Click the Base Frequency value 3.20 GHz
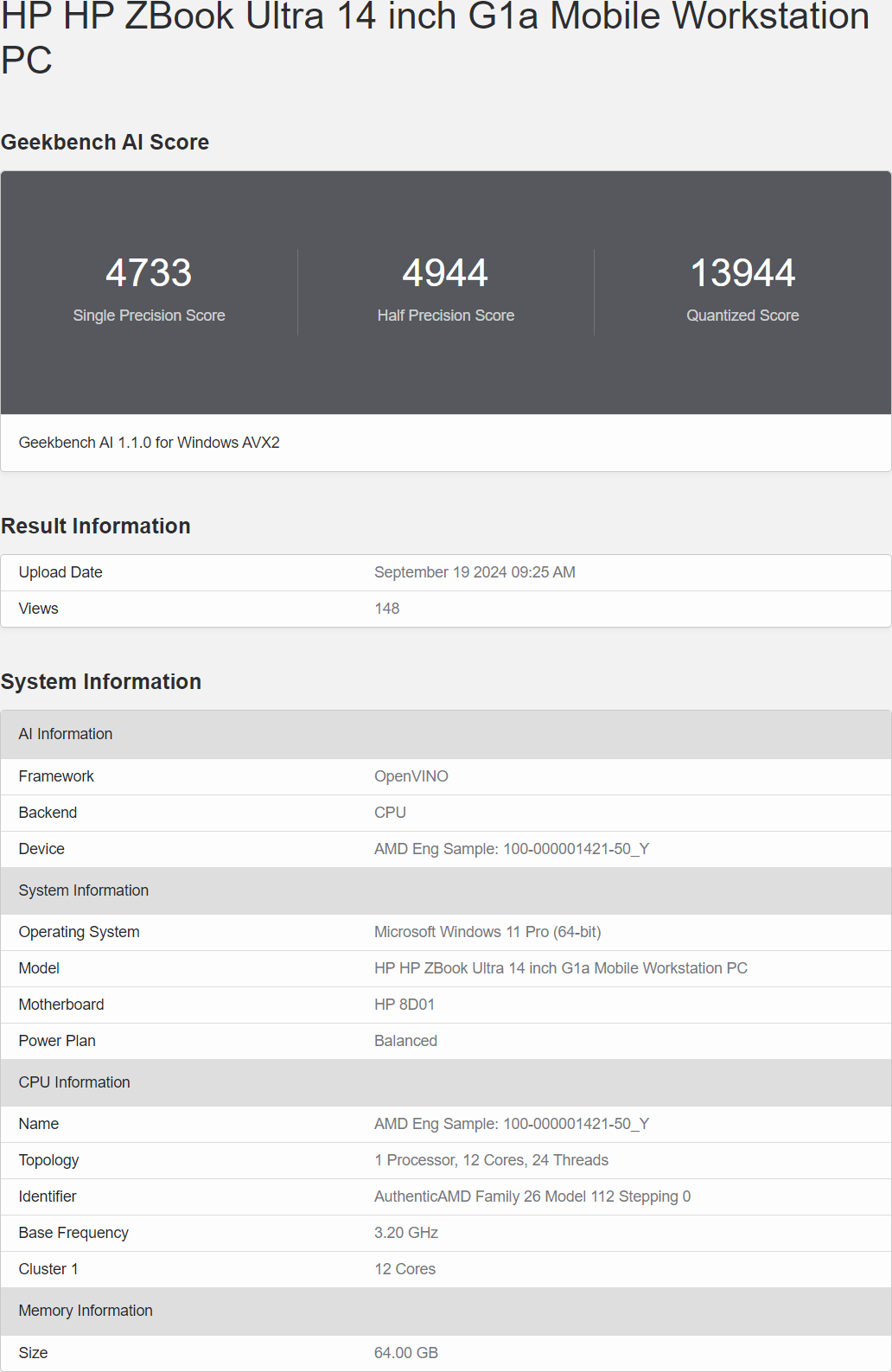892x1372 pixels. (405, 1233)
